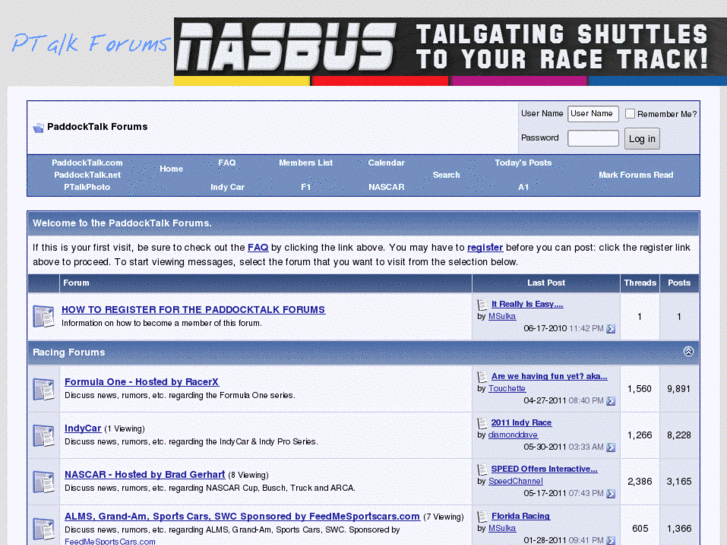Click post icon next to 2011 Indy Race

click(482, 423)
